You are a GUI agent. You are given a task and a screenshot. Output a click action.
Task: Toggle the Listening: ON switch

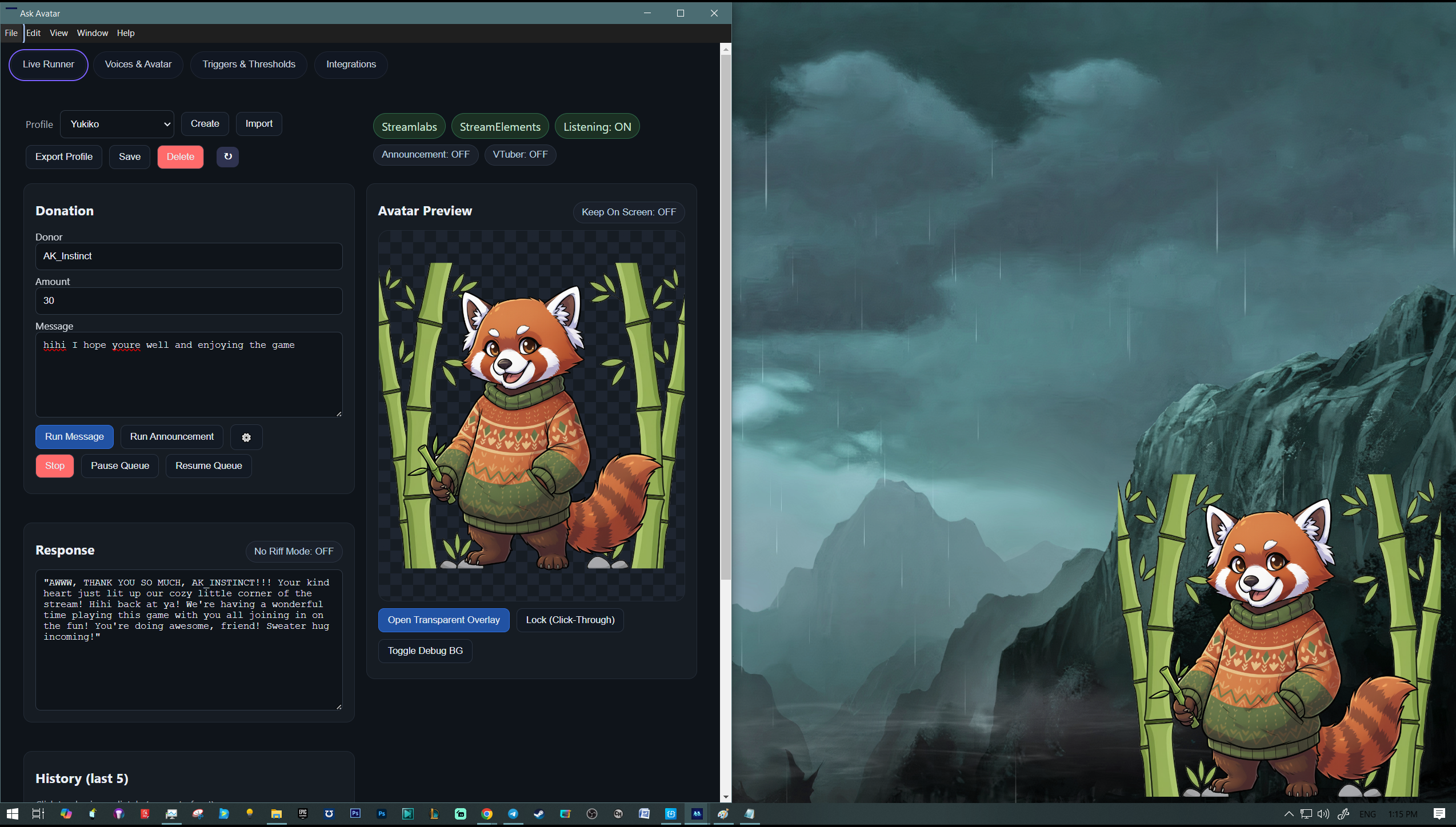tap(597, 127)
